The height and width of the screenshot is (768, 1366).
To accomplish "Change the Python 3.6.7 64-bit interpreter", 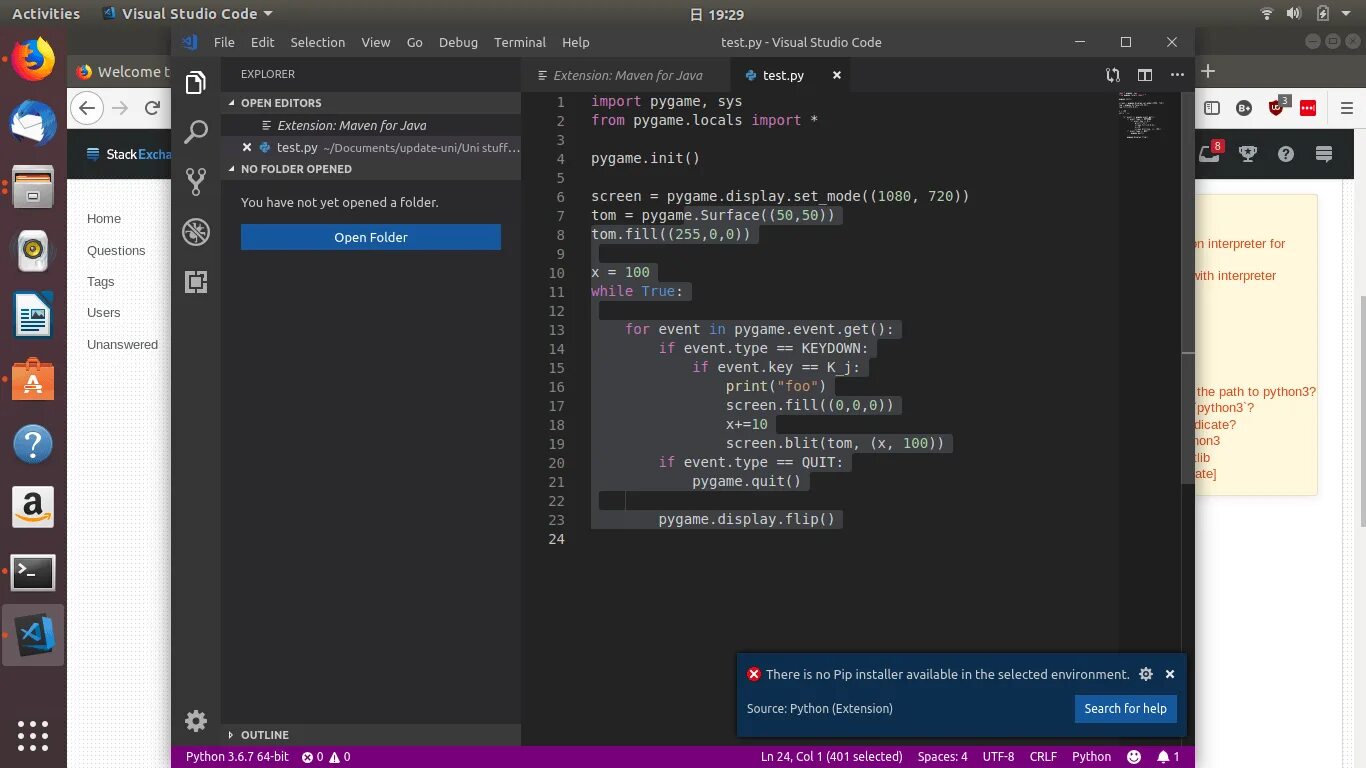I will point(237,757).
